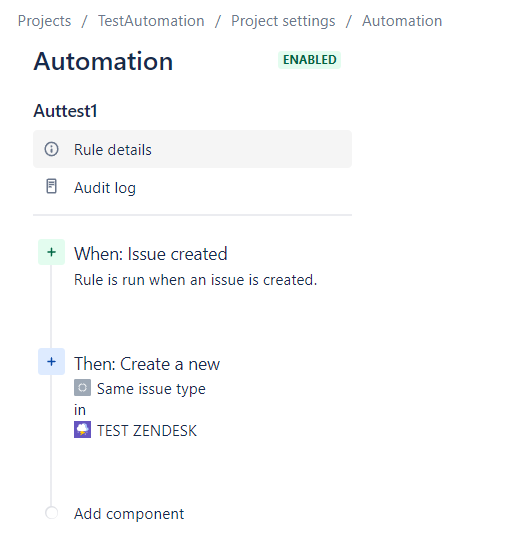Open the TestAutomation breadcrumb link
The image size is (525, 551).
click(151, 21)
